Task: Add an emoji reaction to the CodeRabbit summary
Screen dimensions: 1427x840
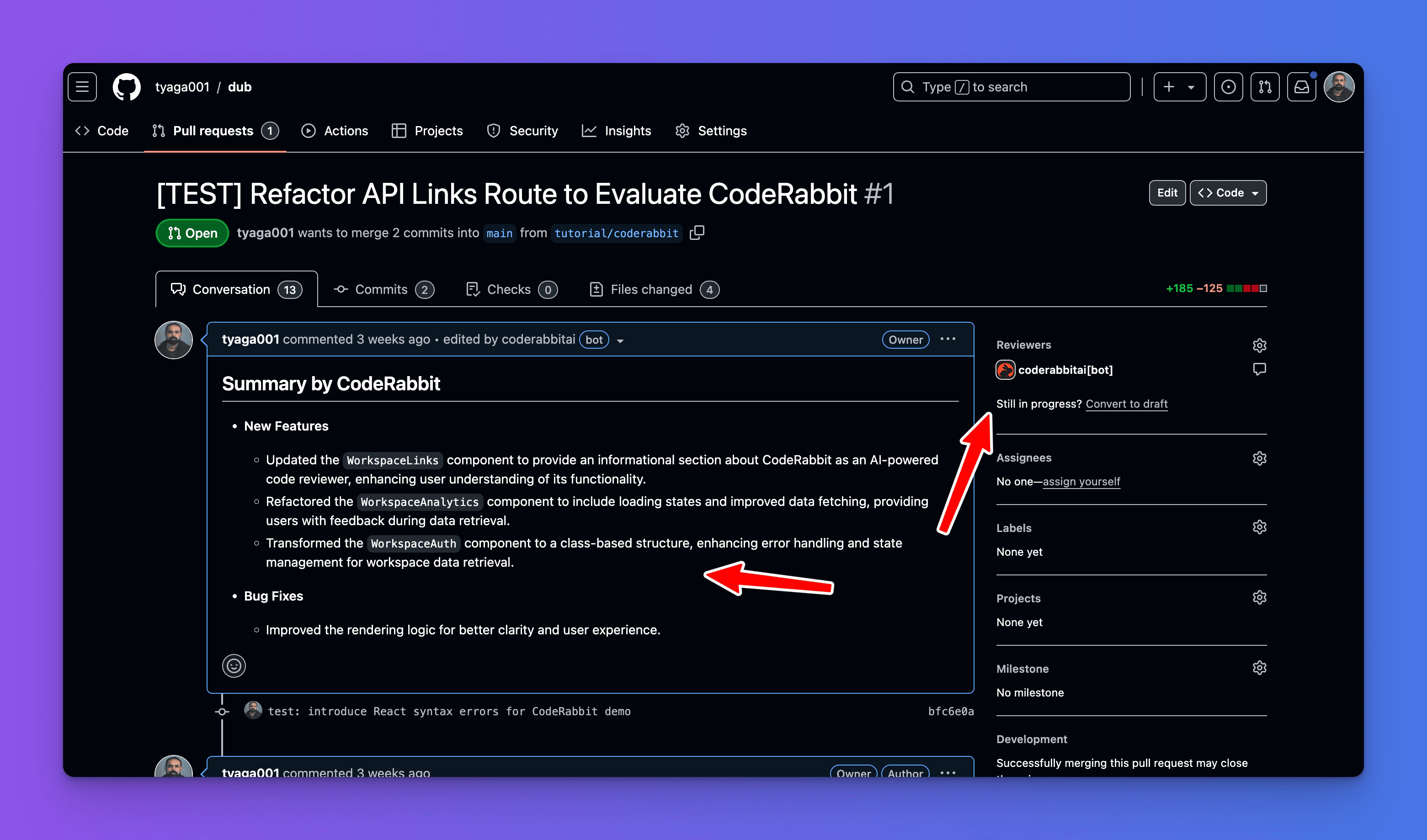Action: pyautogui.click(x=234, y=666)
